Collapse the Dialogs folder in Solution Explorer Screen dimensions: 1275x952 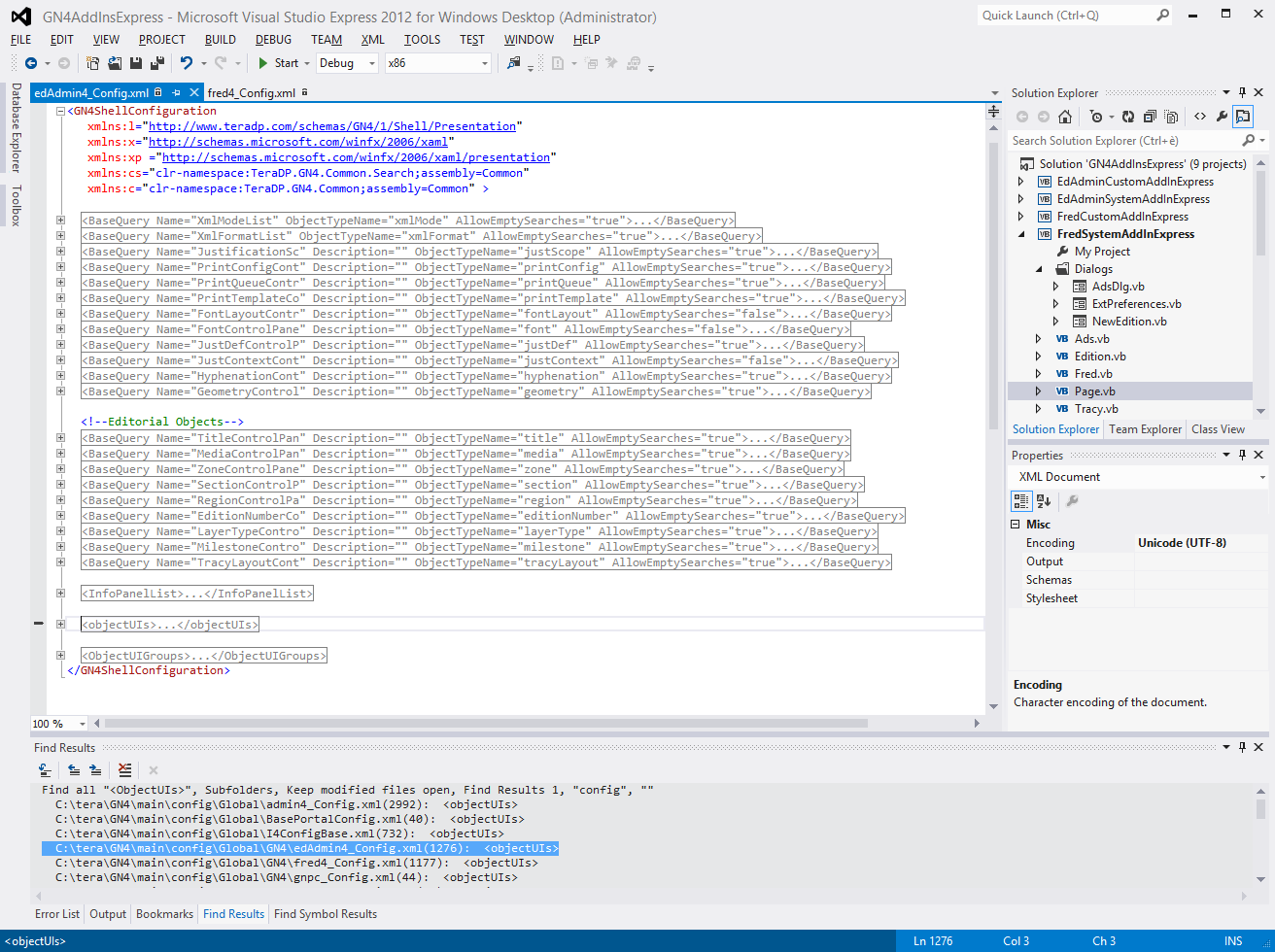[1039, 269]
